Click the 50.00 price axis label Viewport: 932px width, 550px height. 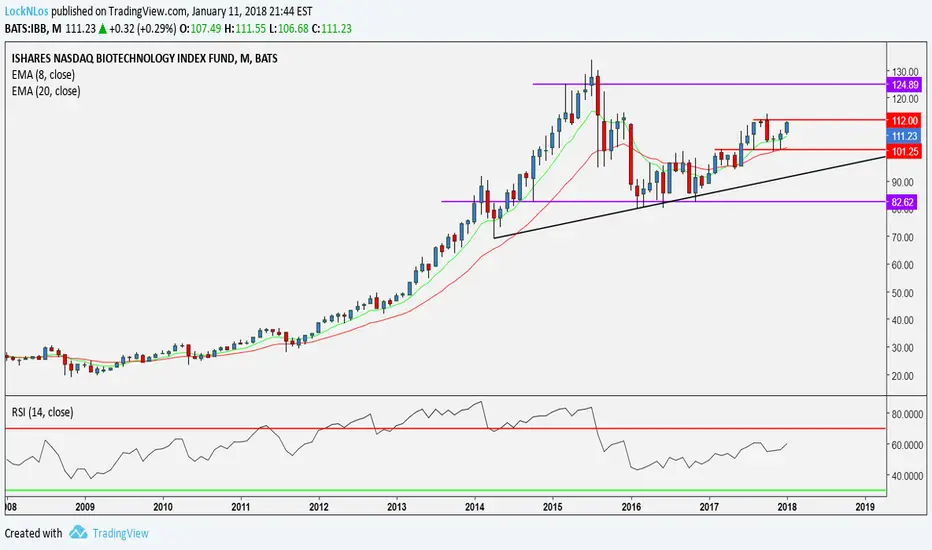pos(903,293)
